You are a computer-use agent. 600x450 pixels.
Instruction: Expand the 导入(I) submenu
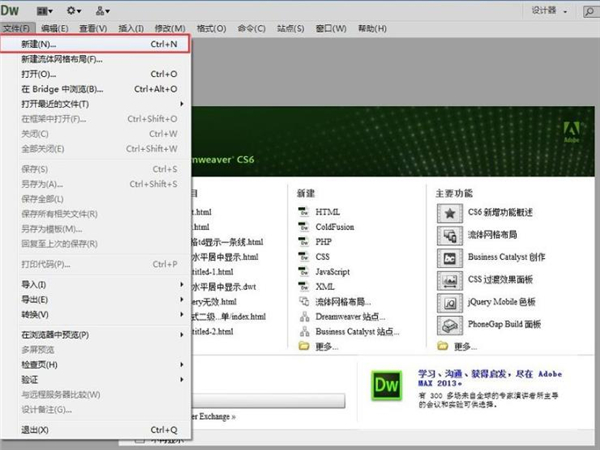[x=96, y=285]
